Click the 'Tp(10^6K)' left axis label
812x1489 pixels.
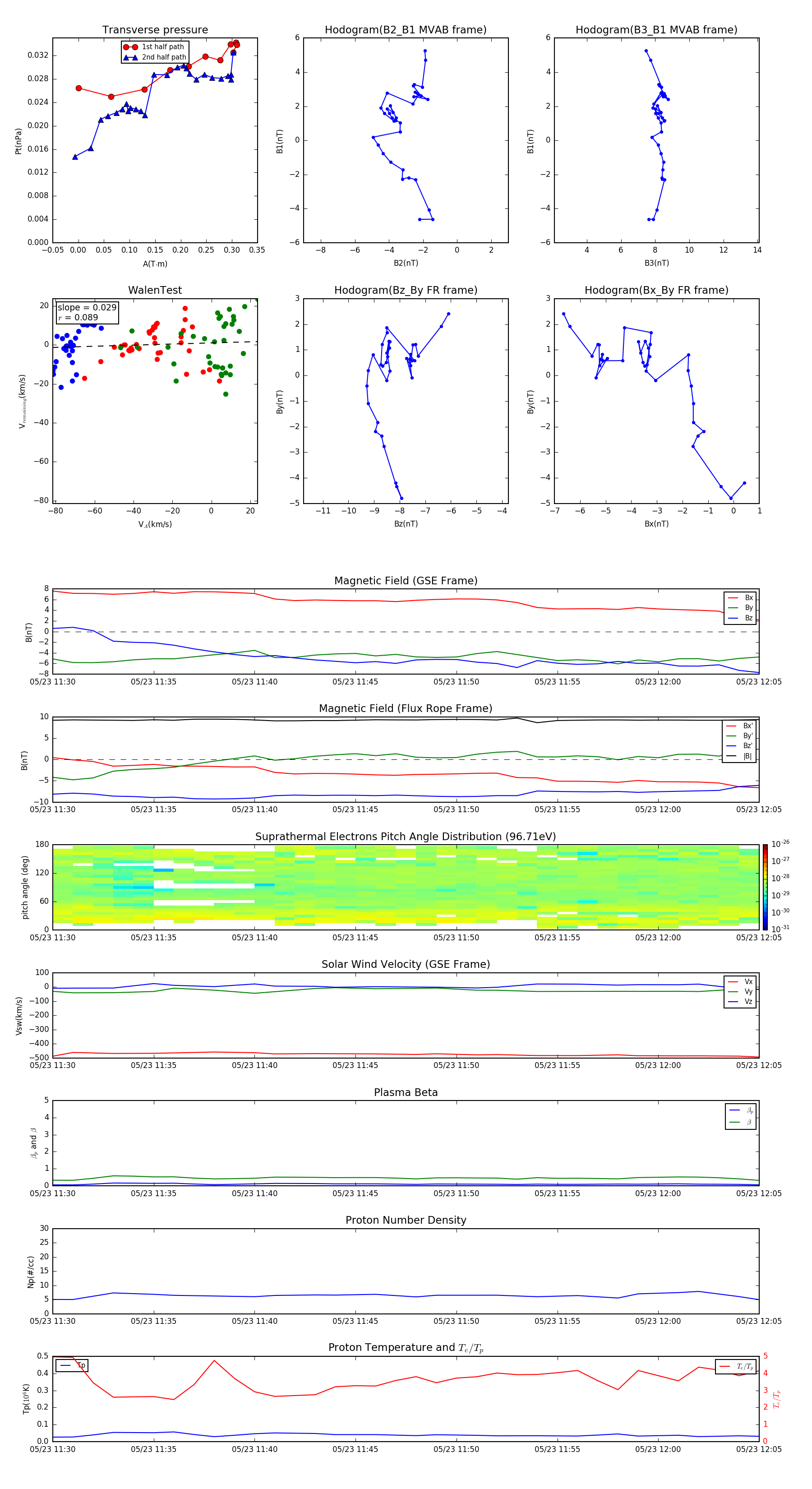point(26,1399)
